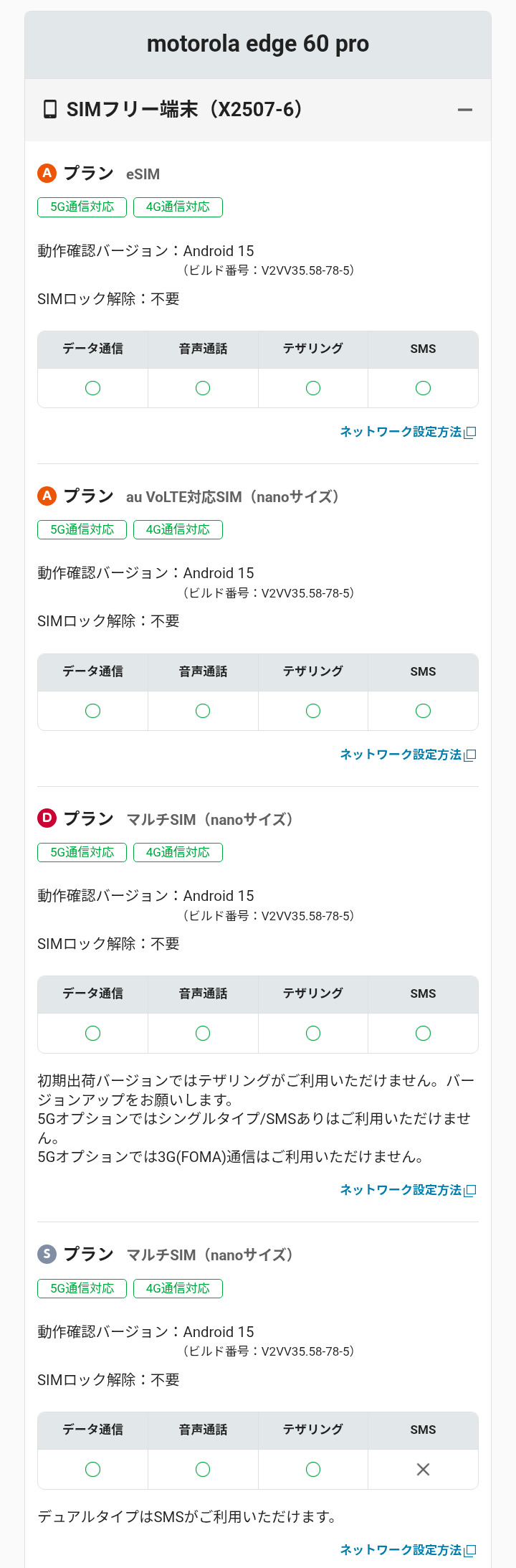
Task: Click the 5G通信対応 badge in D plan
Action: click(82, 852)
